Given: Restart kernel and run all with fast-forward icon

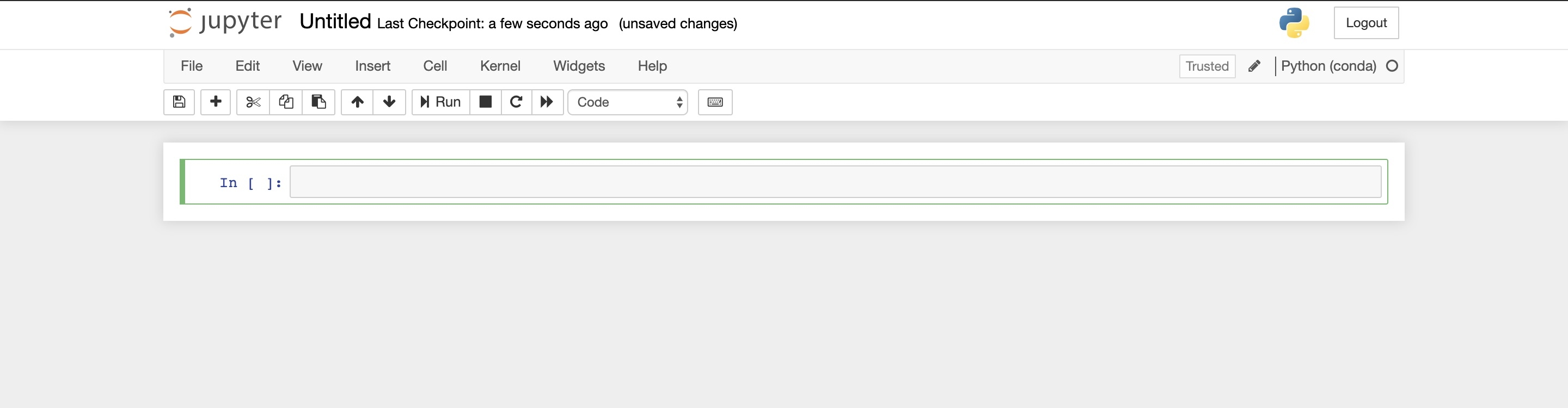Looking at the screenshot, I should point(548,102).
